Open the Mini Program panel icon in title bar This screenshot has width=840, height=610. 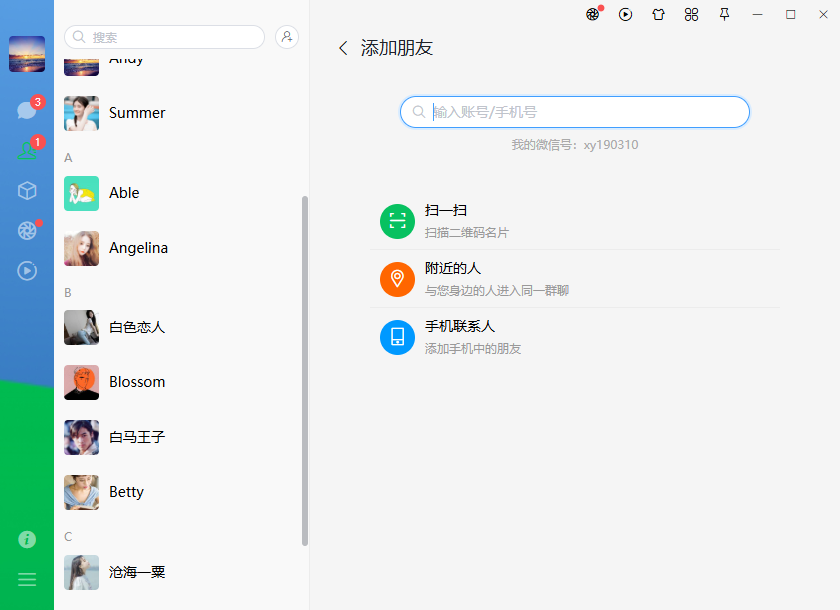(691, 15)
